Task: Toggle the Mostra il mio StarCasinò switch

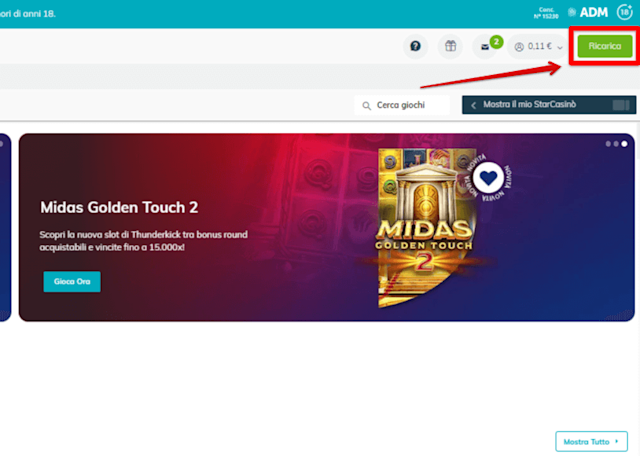Action: (x=621, y=105)
